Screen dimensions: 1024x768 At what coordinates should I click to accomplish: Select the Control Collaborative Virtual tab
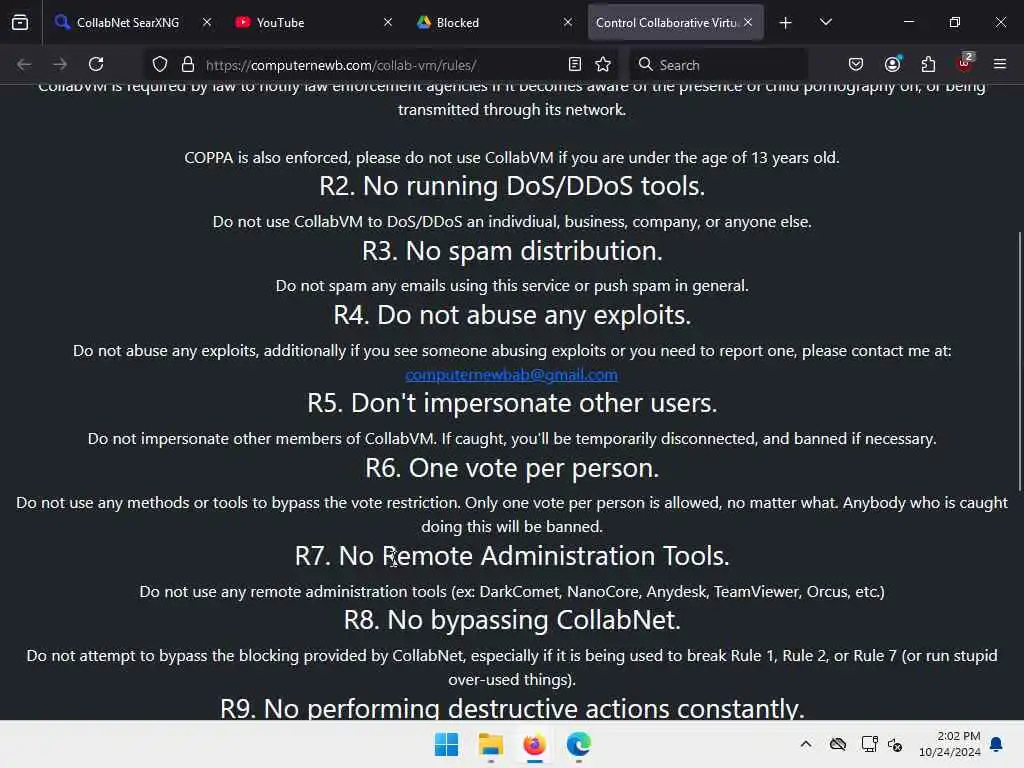tap(666, 22)
